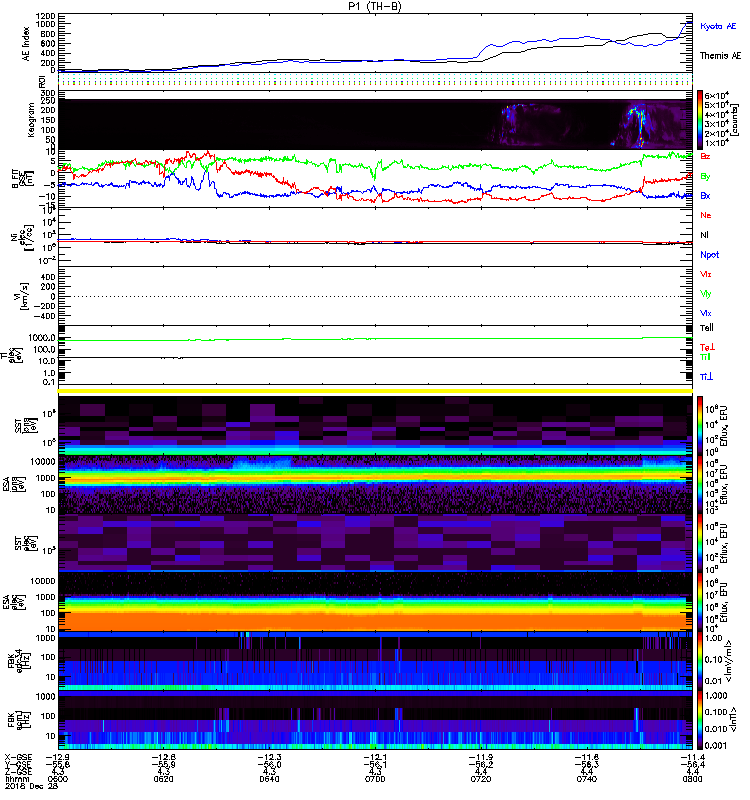Click the plot title 'P1 (TH-B)'
Screen dimensions: 750x800
click(x=375, y=6)
